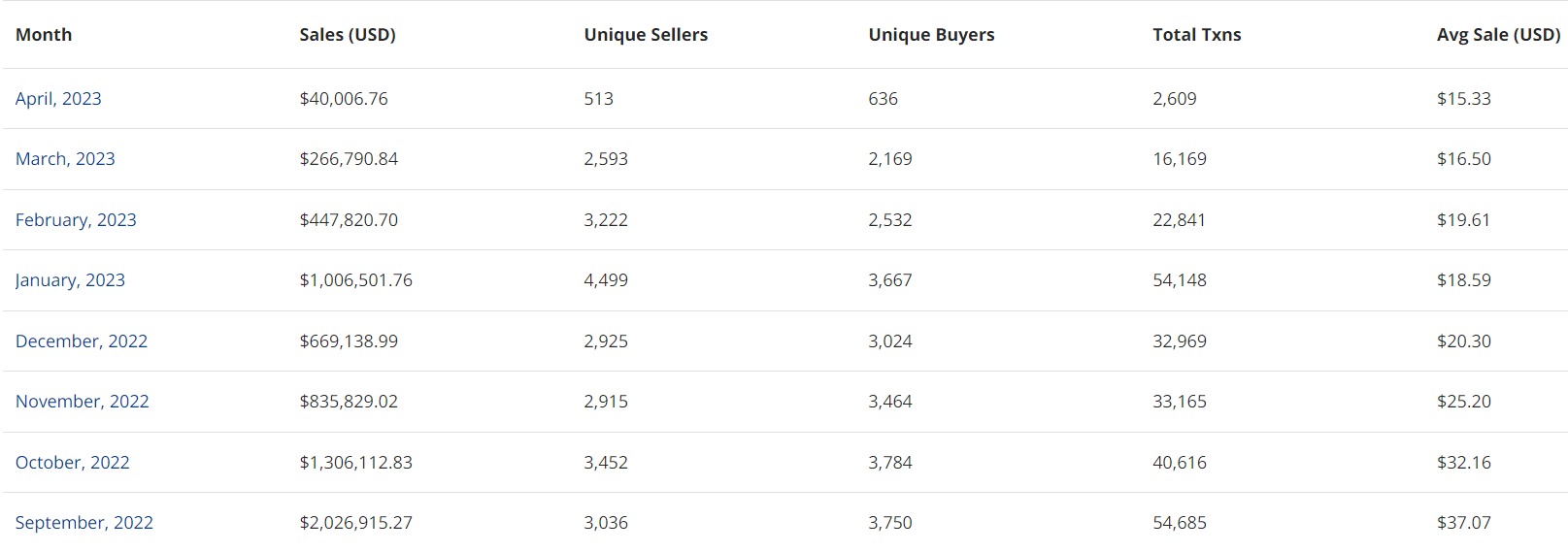Select the 54,685 total transactions cell

[1180, 523]
